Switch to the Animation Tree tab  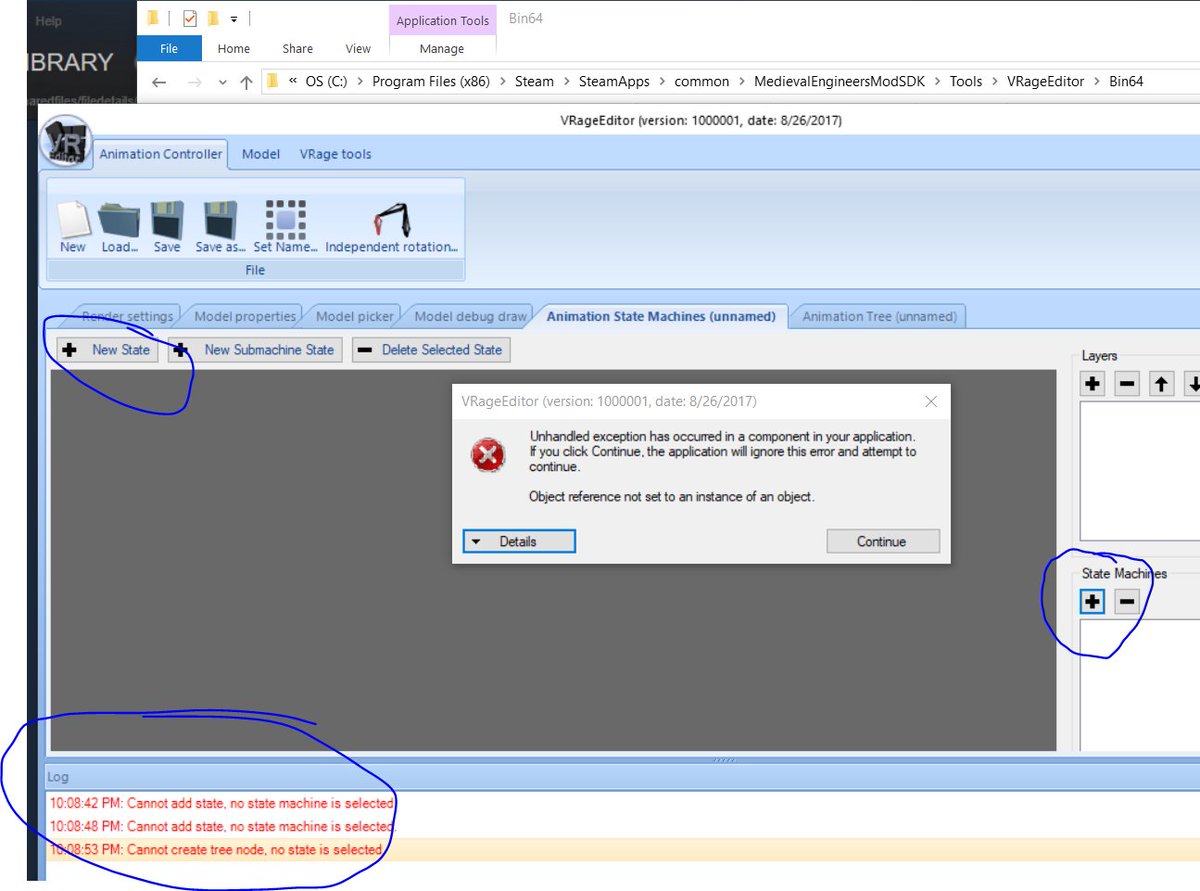point(878,316)
